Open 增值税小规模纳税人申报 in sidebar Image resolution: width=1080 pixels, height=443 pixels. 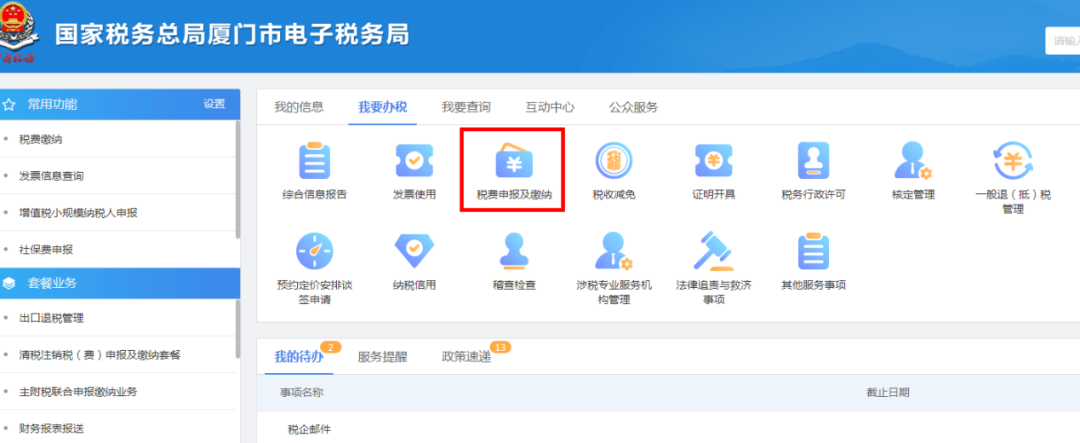point(79,213)
